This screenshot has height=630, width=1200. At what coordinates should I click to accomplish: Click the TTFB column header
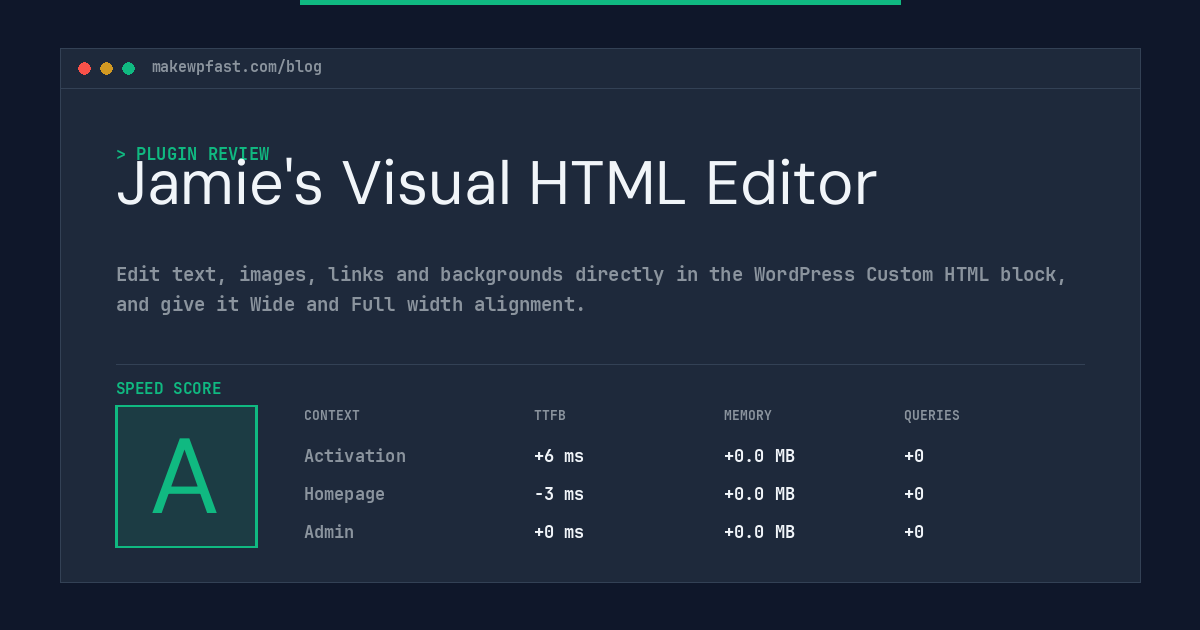point(550,415)
